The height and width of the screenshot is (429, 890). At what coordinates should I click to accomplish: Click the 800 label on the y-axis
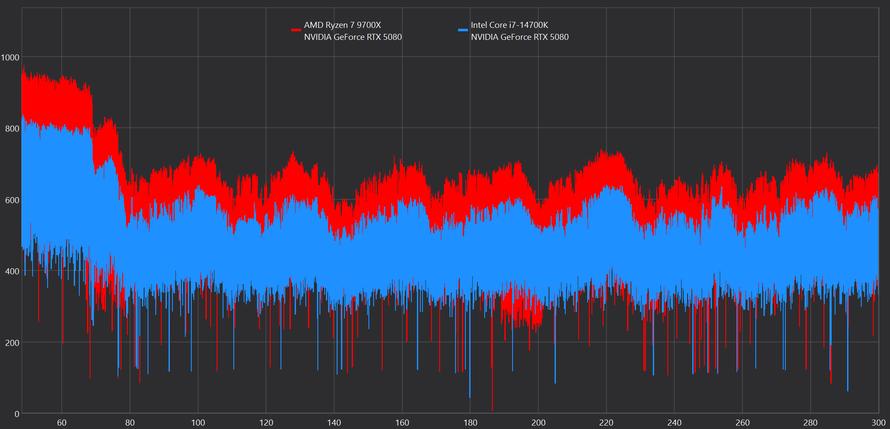10,129
